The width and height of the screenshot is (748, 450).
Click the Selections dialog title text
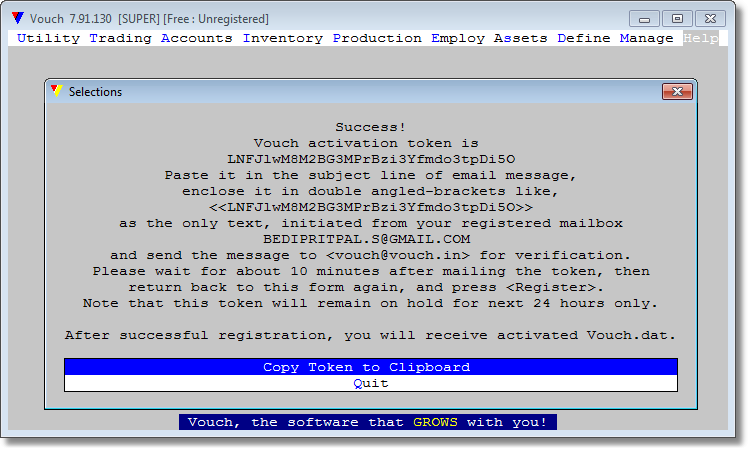(95, 92)
